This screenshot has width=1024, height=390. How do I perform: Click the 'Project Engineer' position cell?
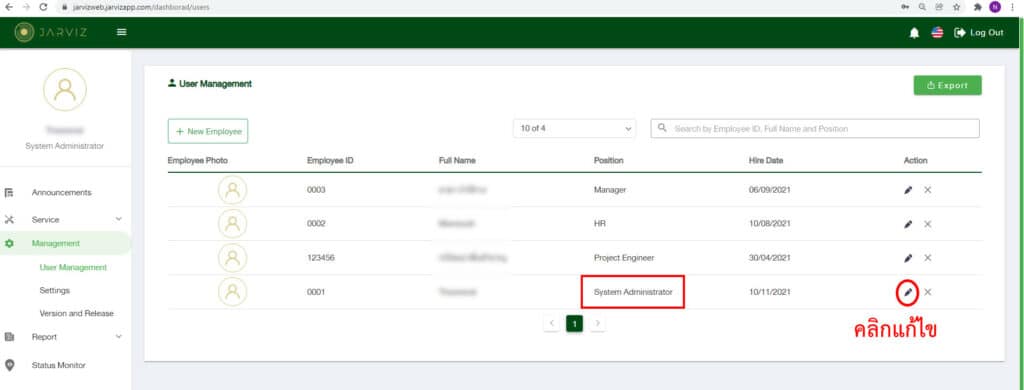point(624,258)
